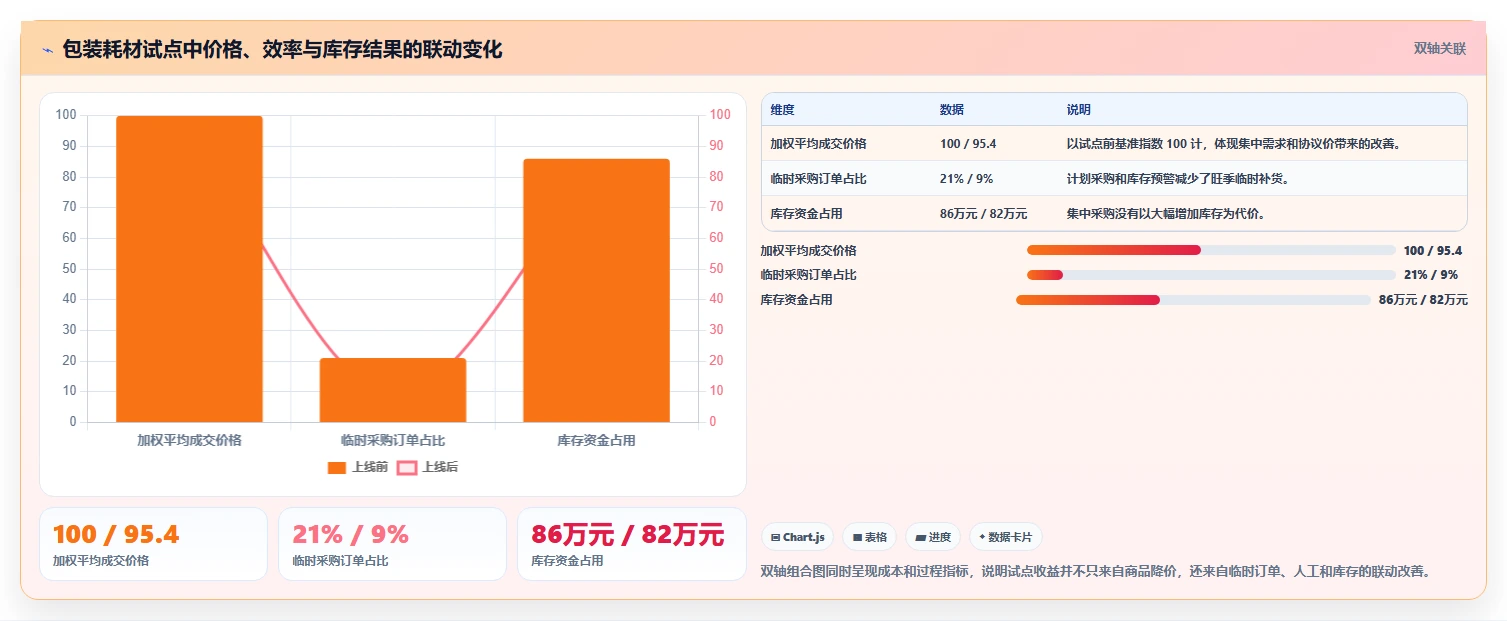Click the 进度 tag chip
1507x621 pixels.
click(x=933, y=537)
